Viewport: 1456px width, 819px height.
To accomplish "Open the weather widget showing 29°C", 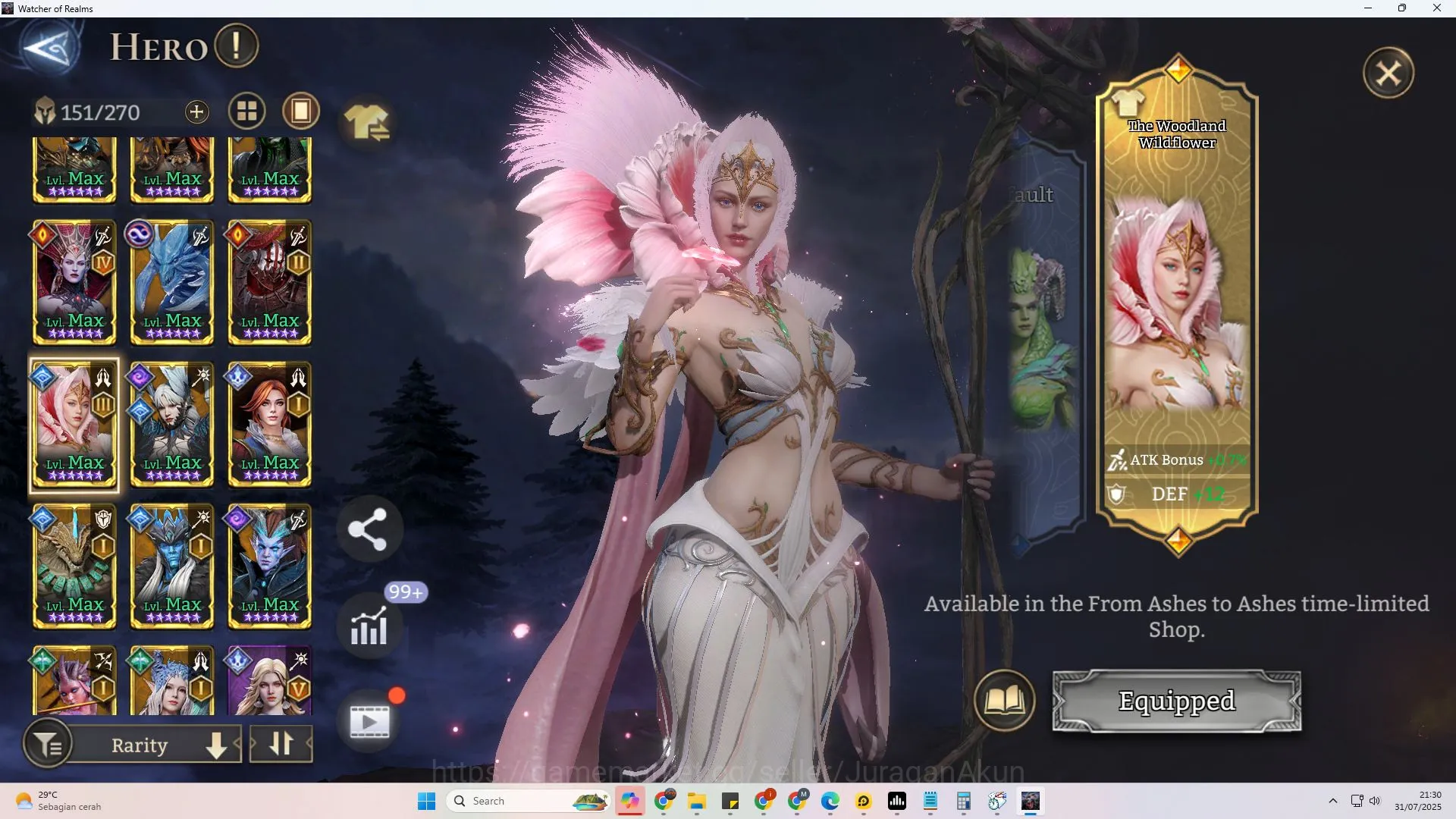I will [x=59, y=801].
